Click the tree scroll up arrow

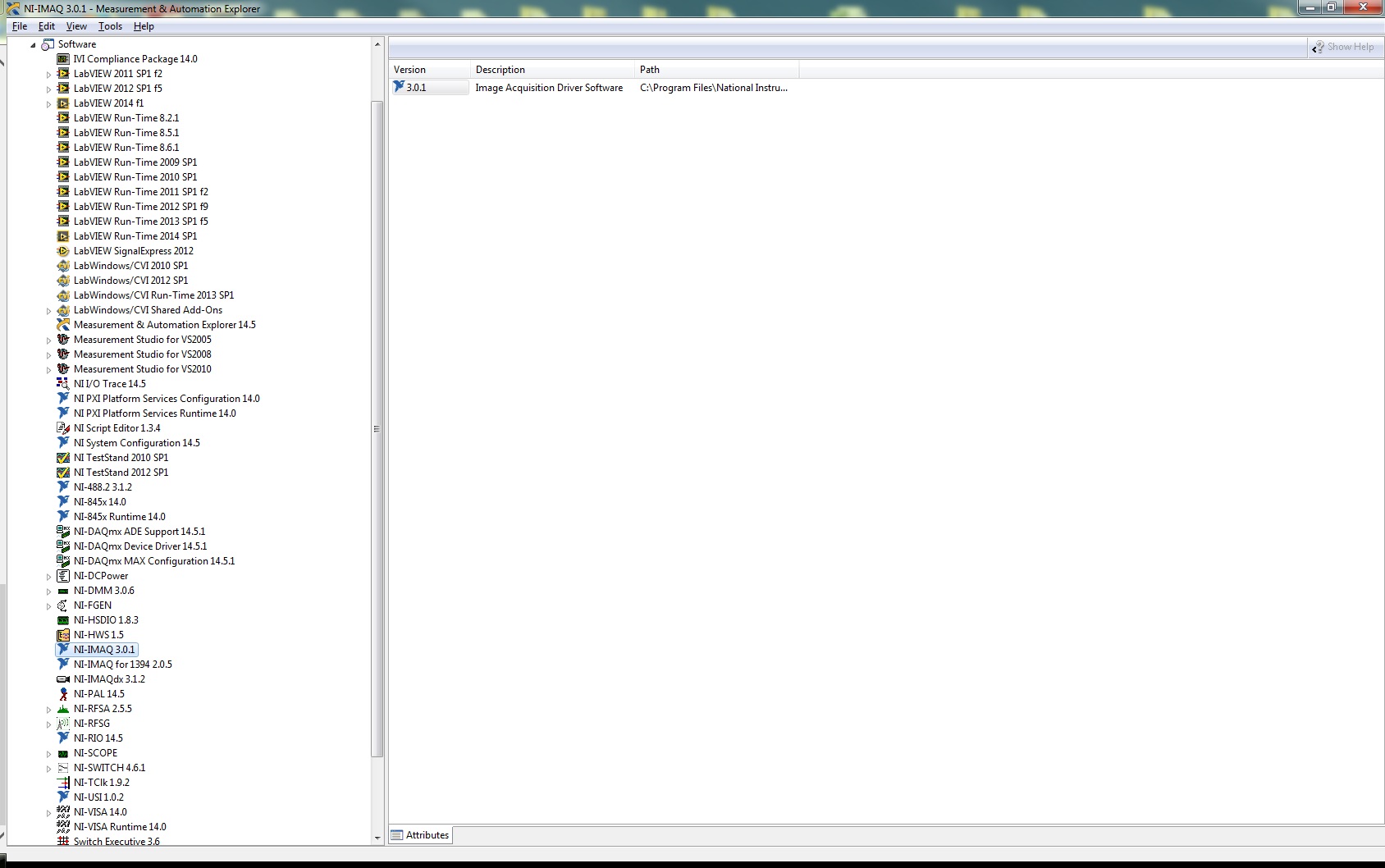tap(377, 44)
